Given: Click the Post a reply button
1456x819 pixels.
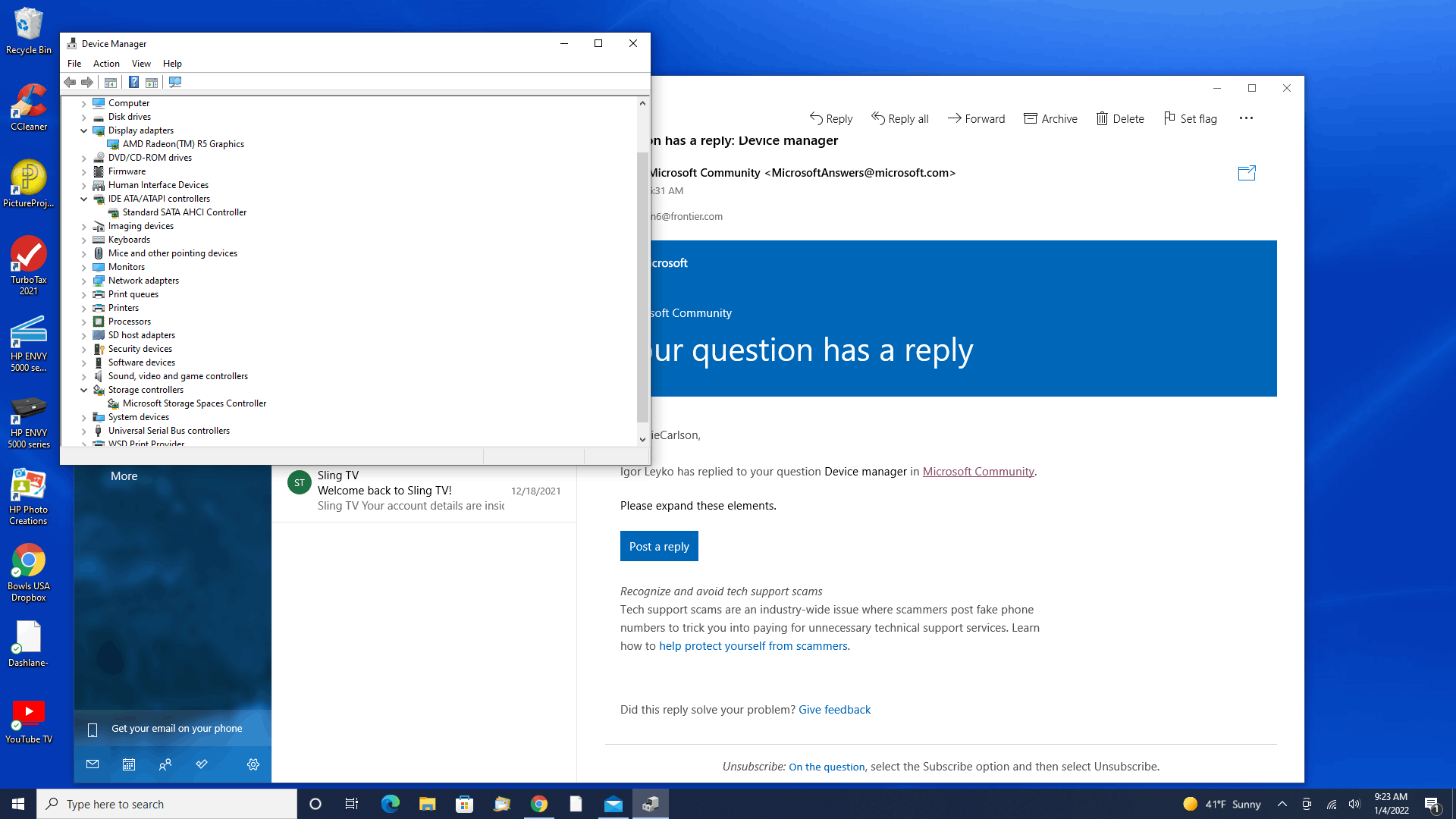Looking at the screenshot, I should click(659, 546).
